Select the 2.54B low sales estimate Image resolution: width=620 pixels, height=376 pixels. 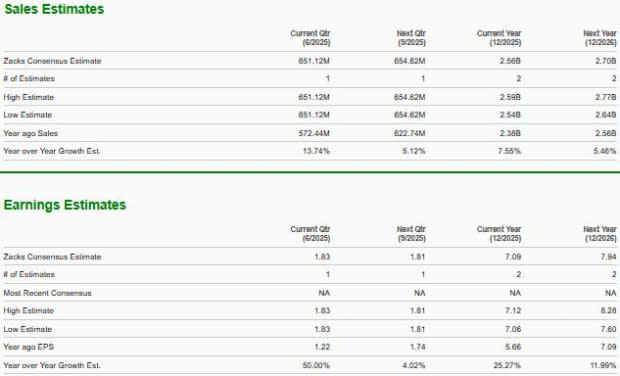click(x=510, y=115)
